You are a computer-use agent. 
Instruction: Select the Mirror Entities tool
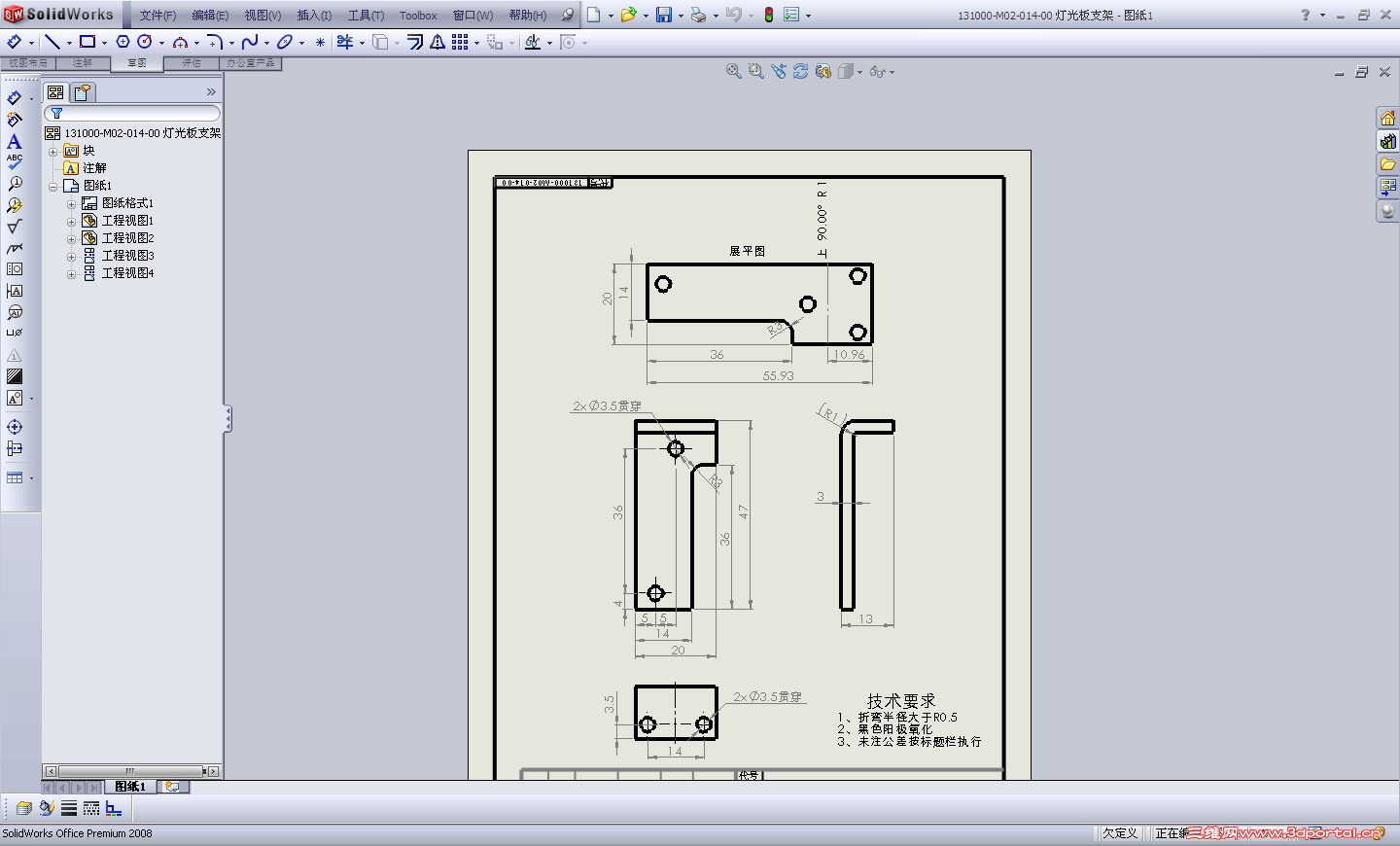click(x=437, y=42)
